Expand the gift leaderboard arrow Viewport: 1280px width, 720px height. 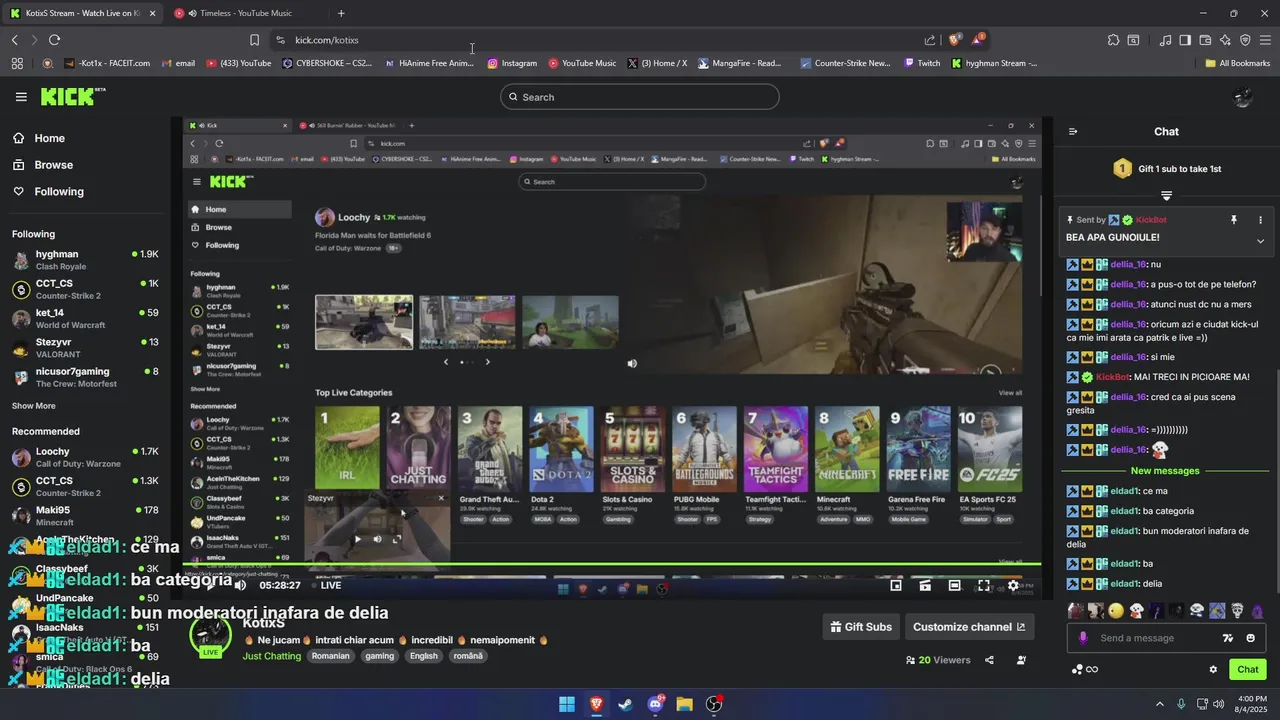click(1166, 195)
